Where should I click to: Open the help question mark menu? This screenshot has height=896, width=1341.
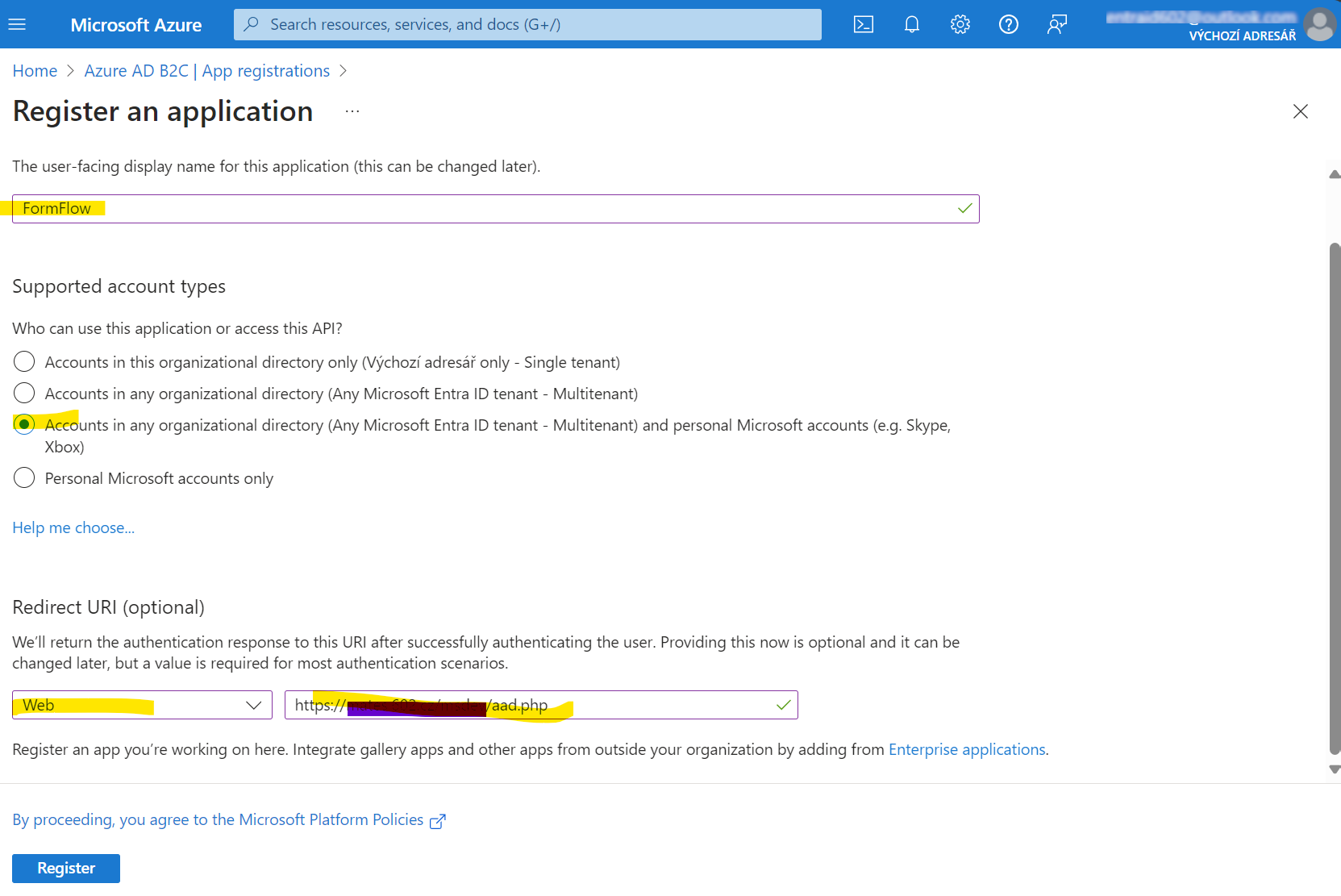(1008, 24)
